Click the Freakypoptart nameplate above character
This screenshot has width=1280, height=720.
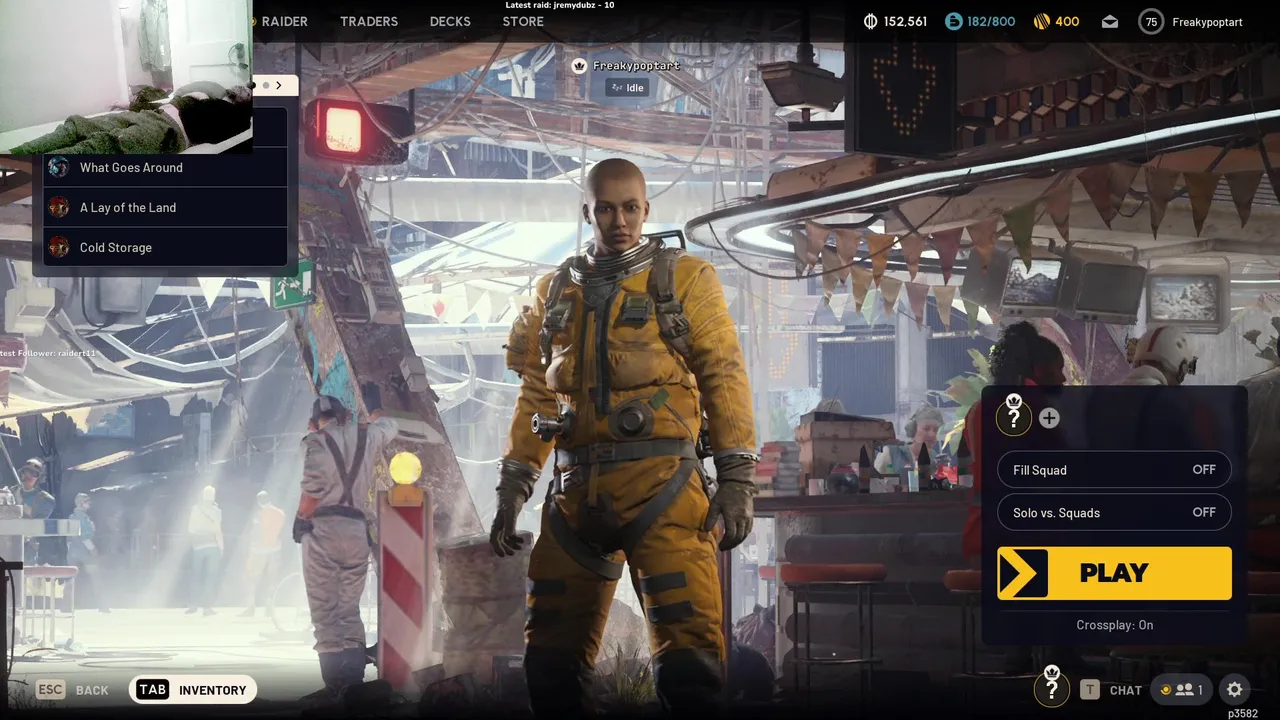(x=636, y=66)
